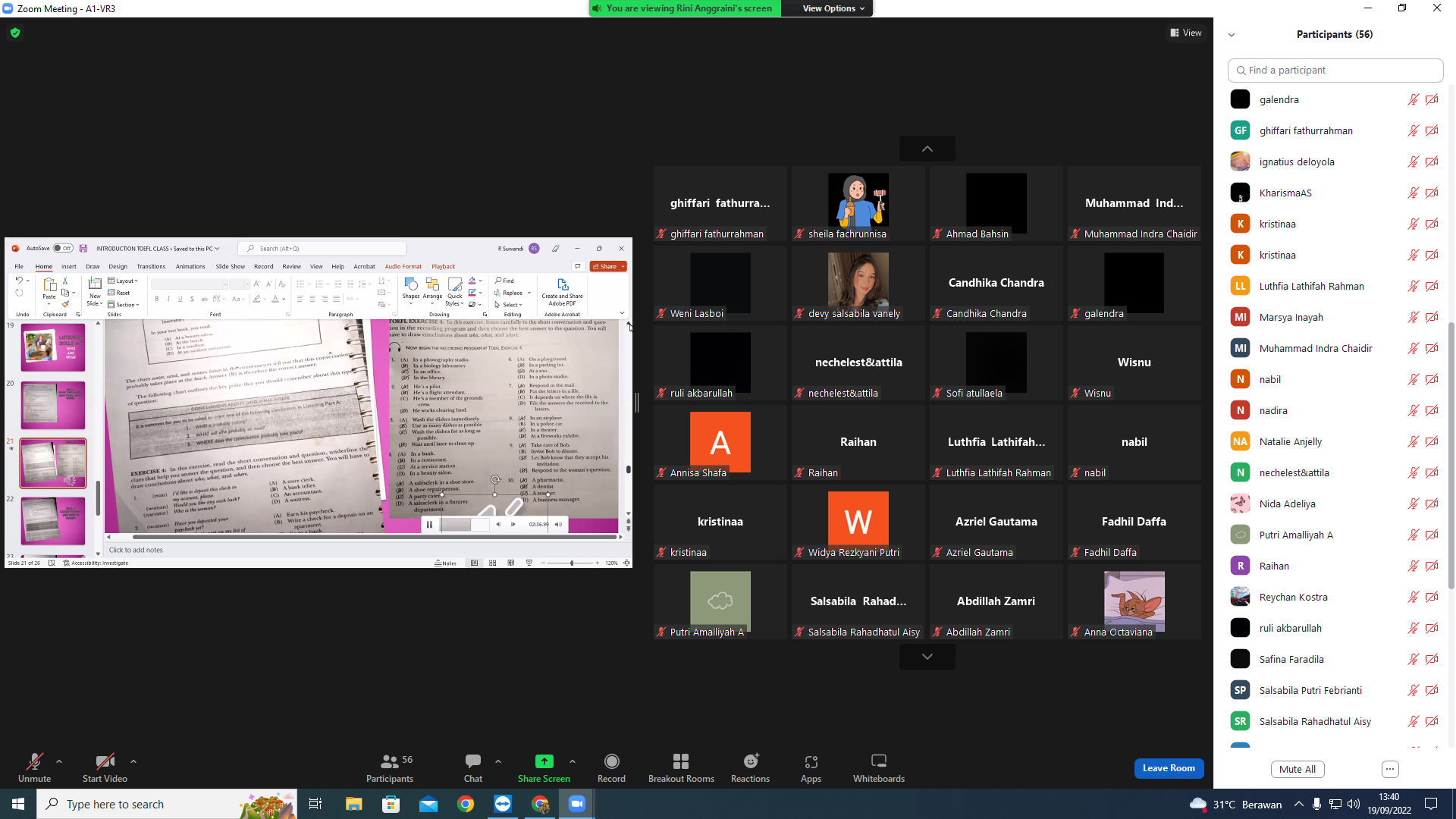Click the PowerPoint save icon
This screenshot has width=1456, height=819.
83,248
